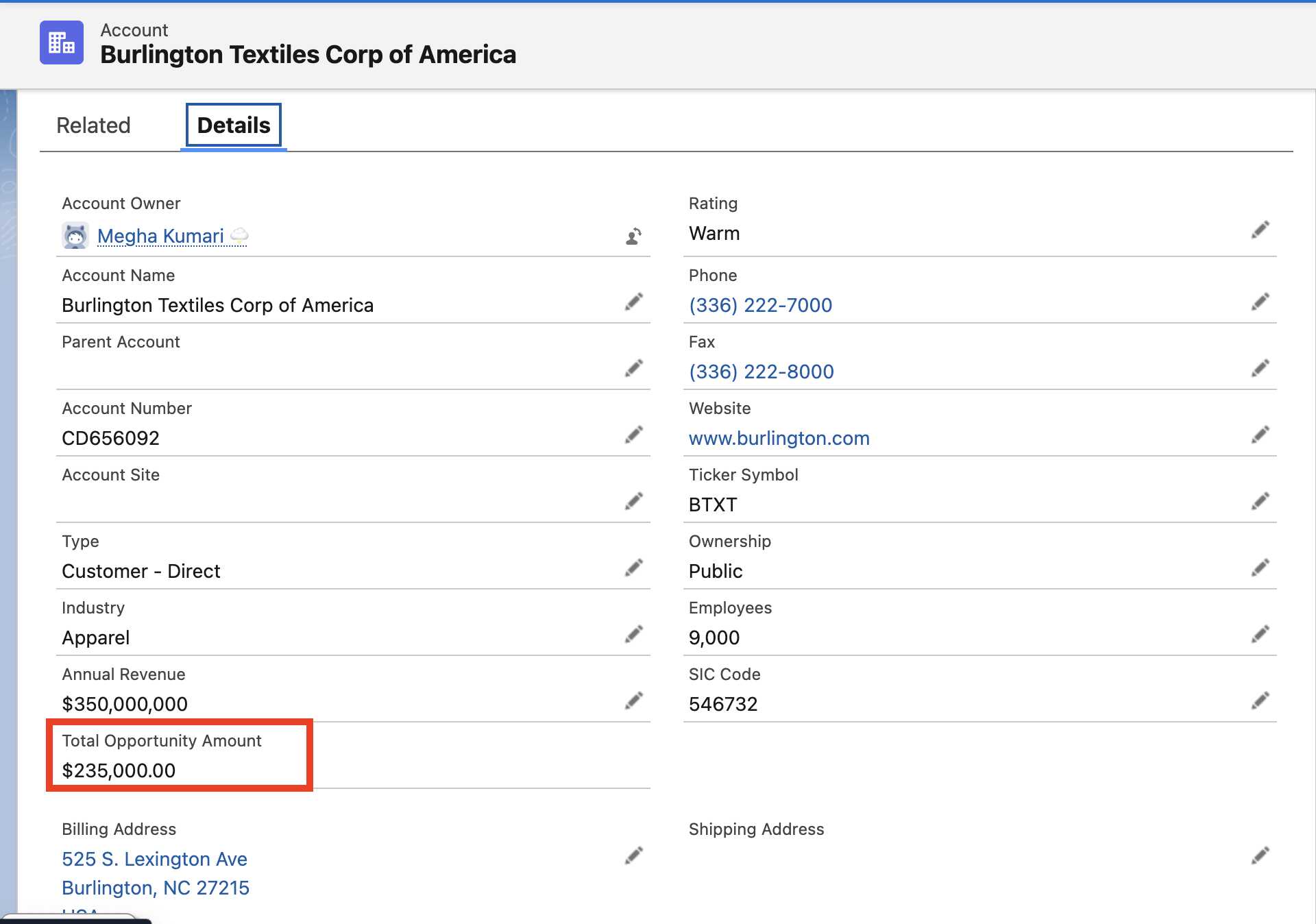The width and height of the screenshot is (1316, 924).
Task: Click Account Name value text in details
Action: 217,305
